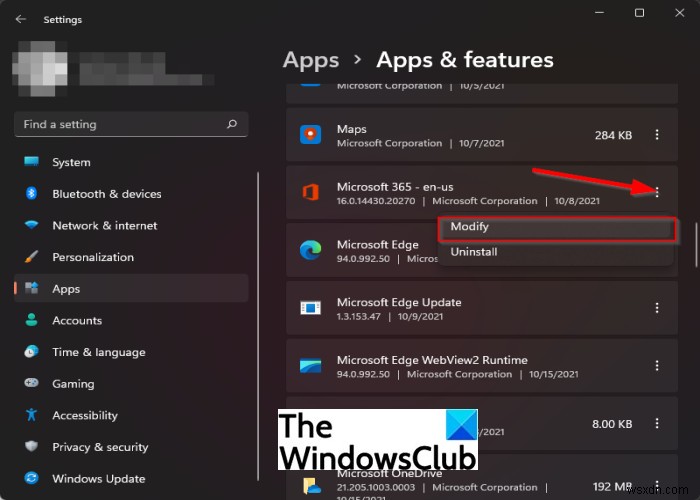Click the System monitor icon
This screenshot has height=500, width=700.
[31, 161]
